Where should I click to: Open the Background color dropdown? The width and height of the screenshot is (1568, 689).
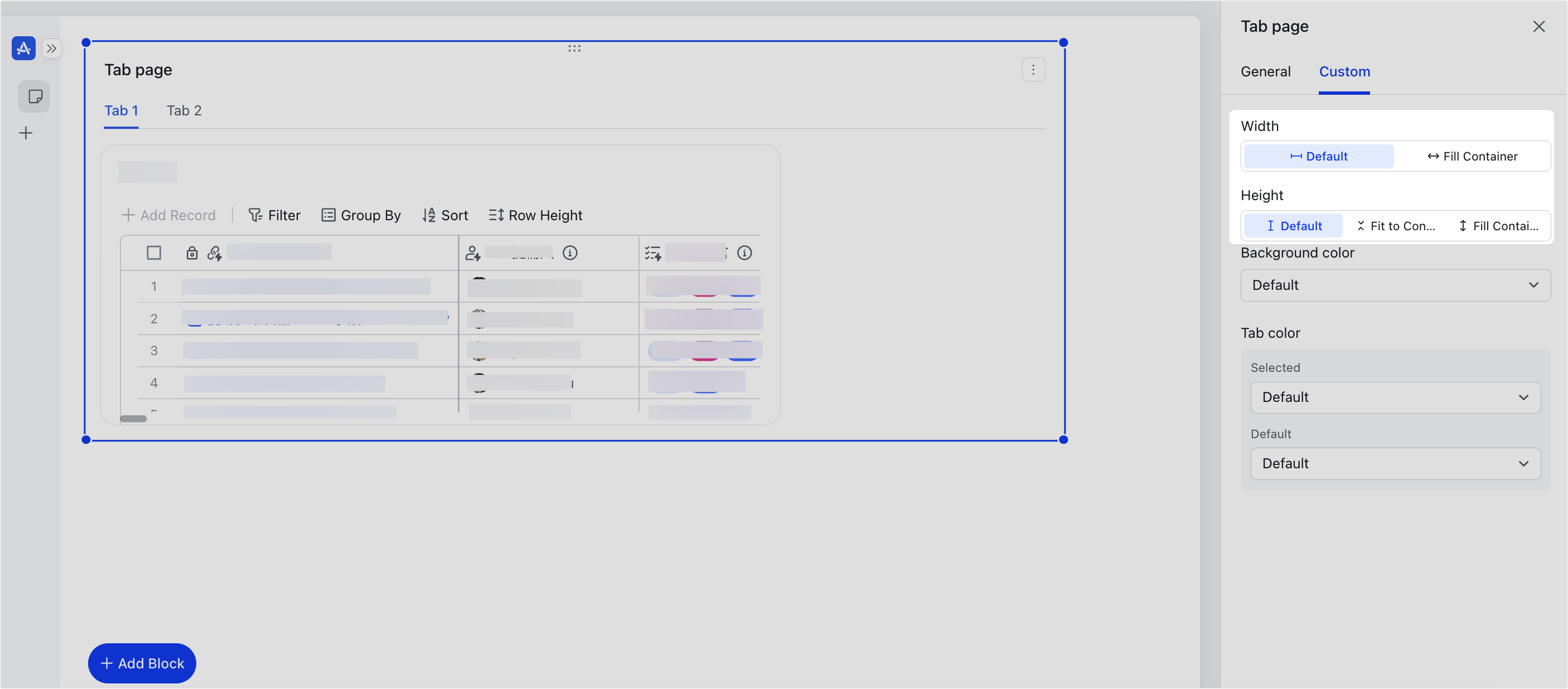click(1395, 285)
